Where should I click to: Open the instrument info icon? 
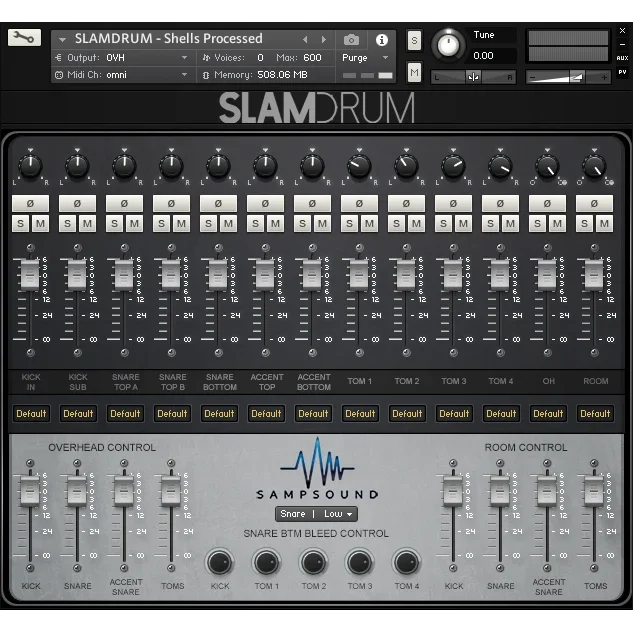point(381,40)
